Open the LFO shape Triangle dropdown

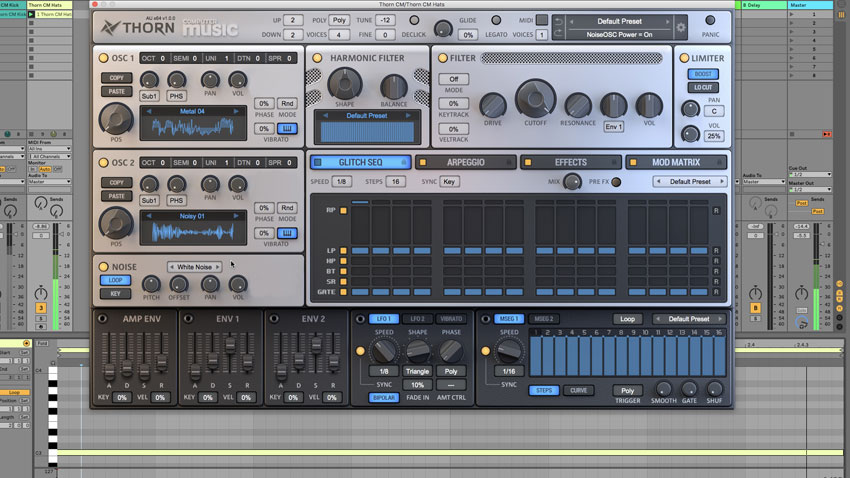pyautogui.click(x=417, y=370)
